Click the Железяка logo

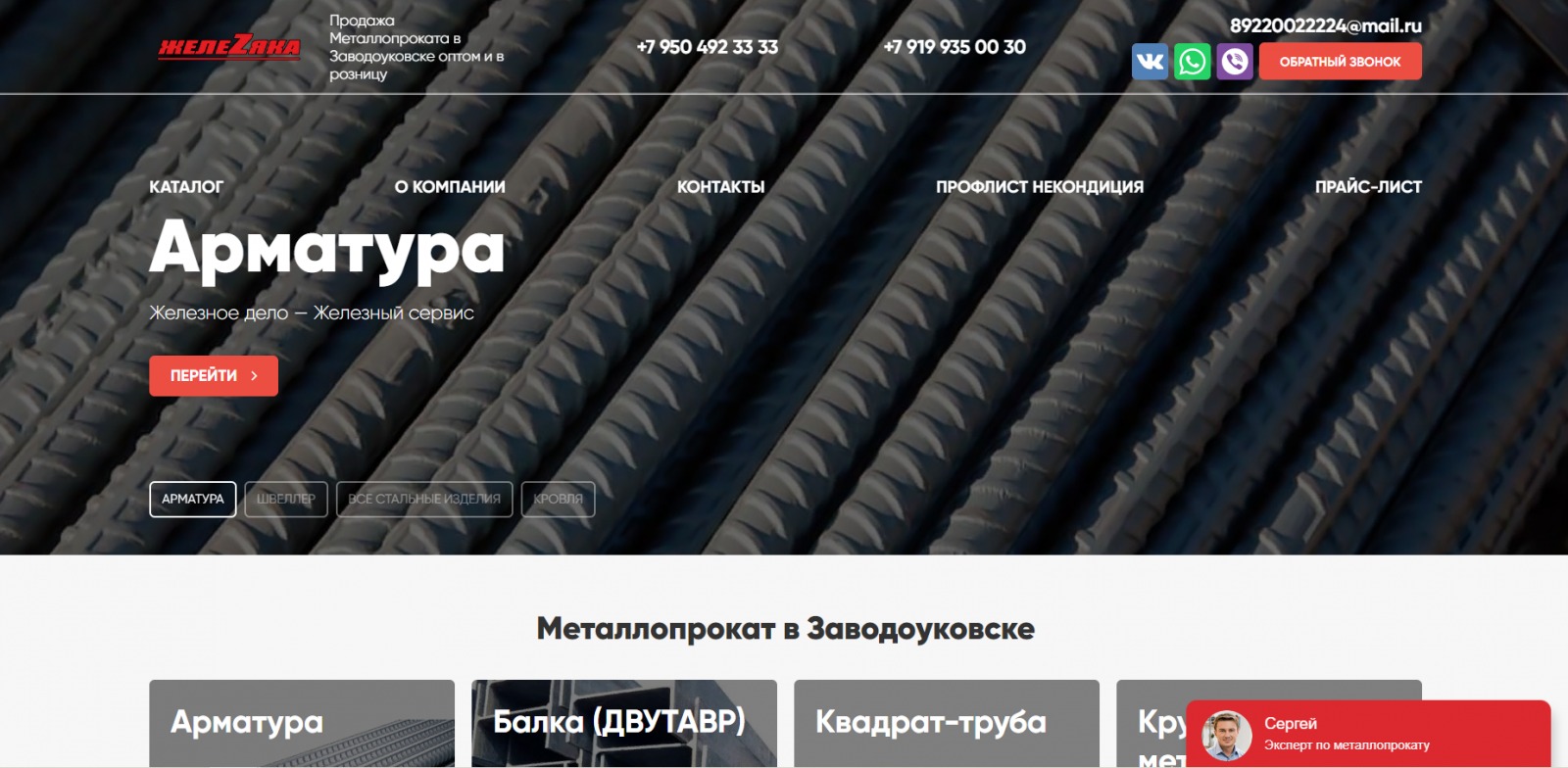pos(229,47)
